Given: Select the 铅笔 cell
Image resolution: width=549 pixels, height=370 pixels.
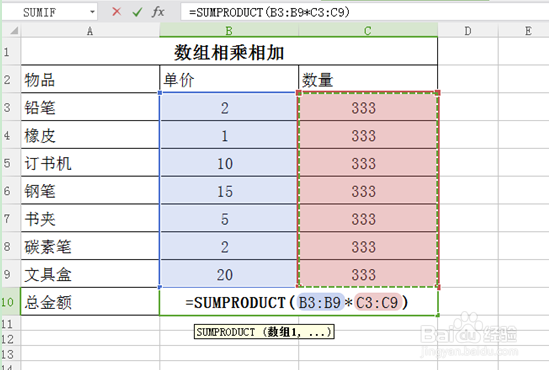Looking at the screenshot, I should coord(90,107).
